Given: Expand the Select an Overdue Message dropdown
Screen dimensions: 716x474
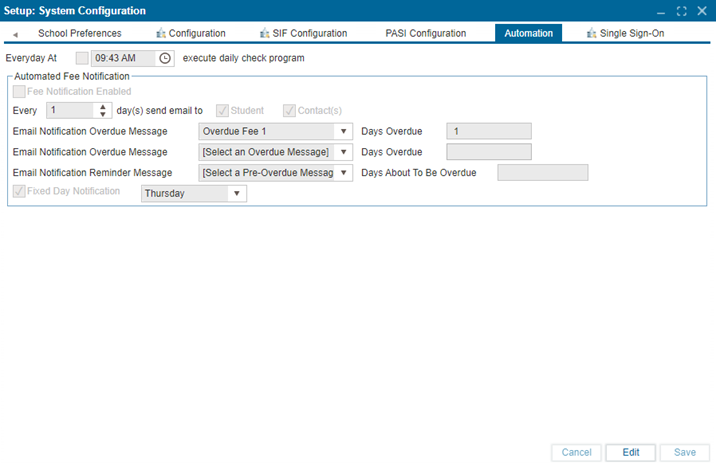Looking at the screenshot, I should pos(343,152).
